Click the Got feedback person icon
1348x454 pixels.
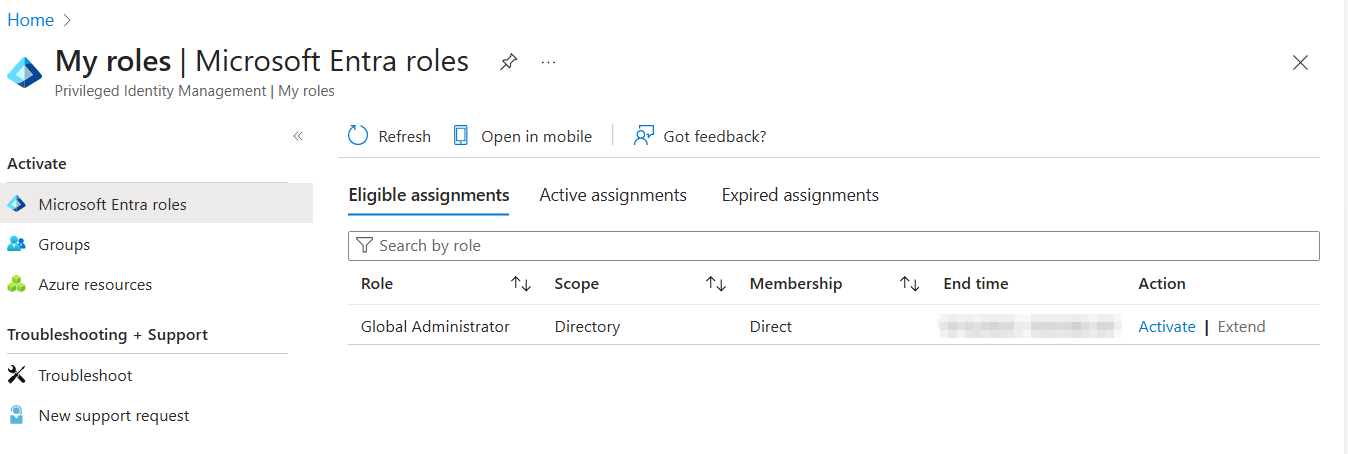pyautogui.click(x=644, y=136)
